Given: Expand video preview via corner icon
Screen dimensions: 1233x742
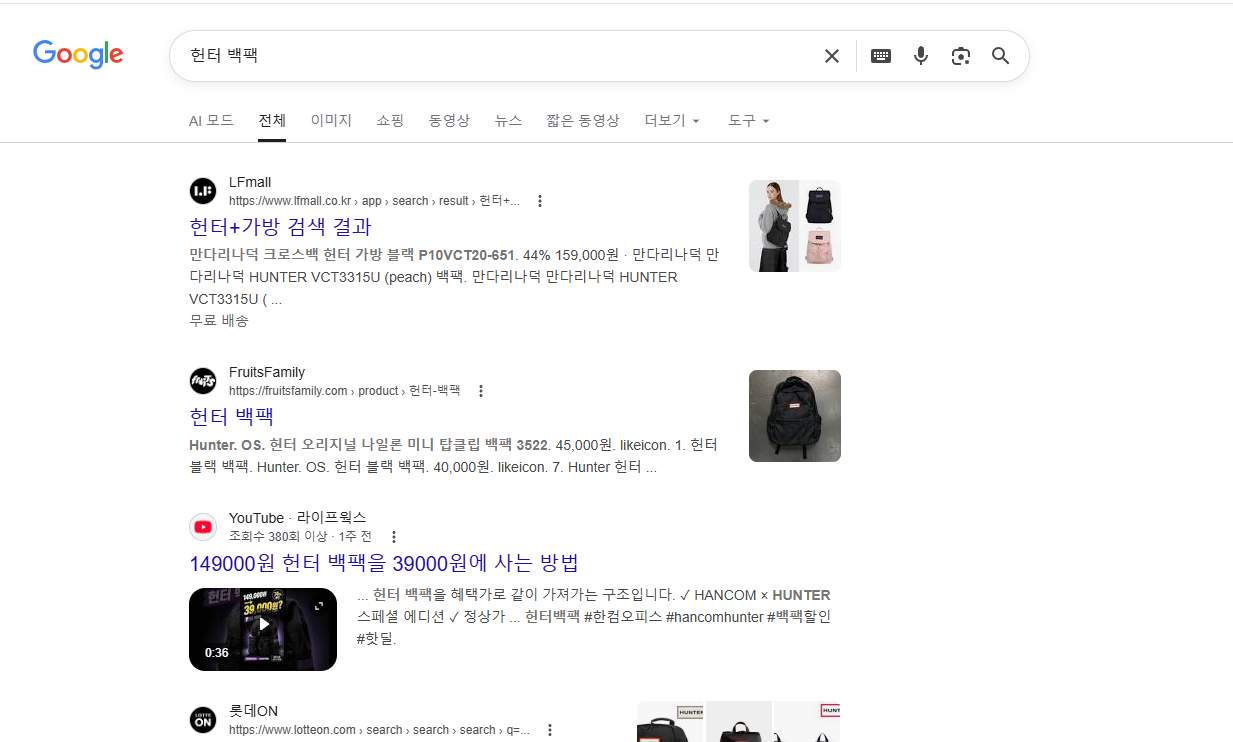Looking at the screenshot, I should coord(320,606).
